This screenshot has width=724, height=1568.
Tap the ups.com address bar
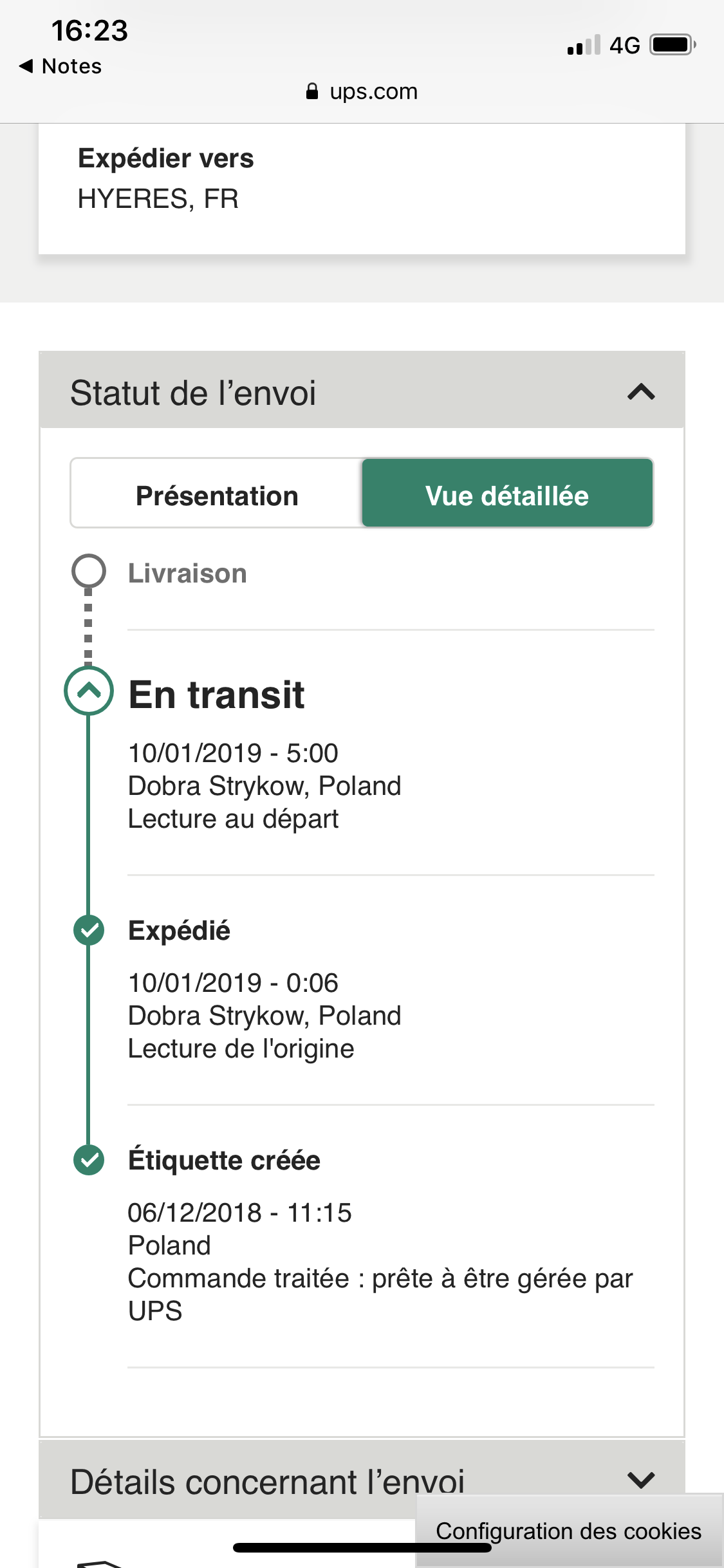362,91
